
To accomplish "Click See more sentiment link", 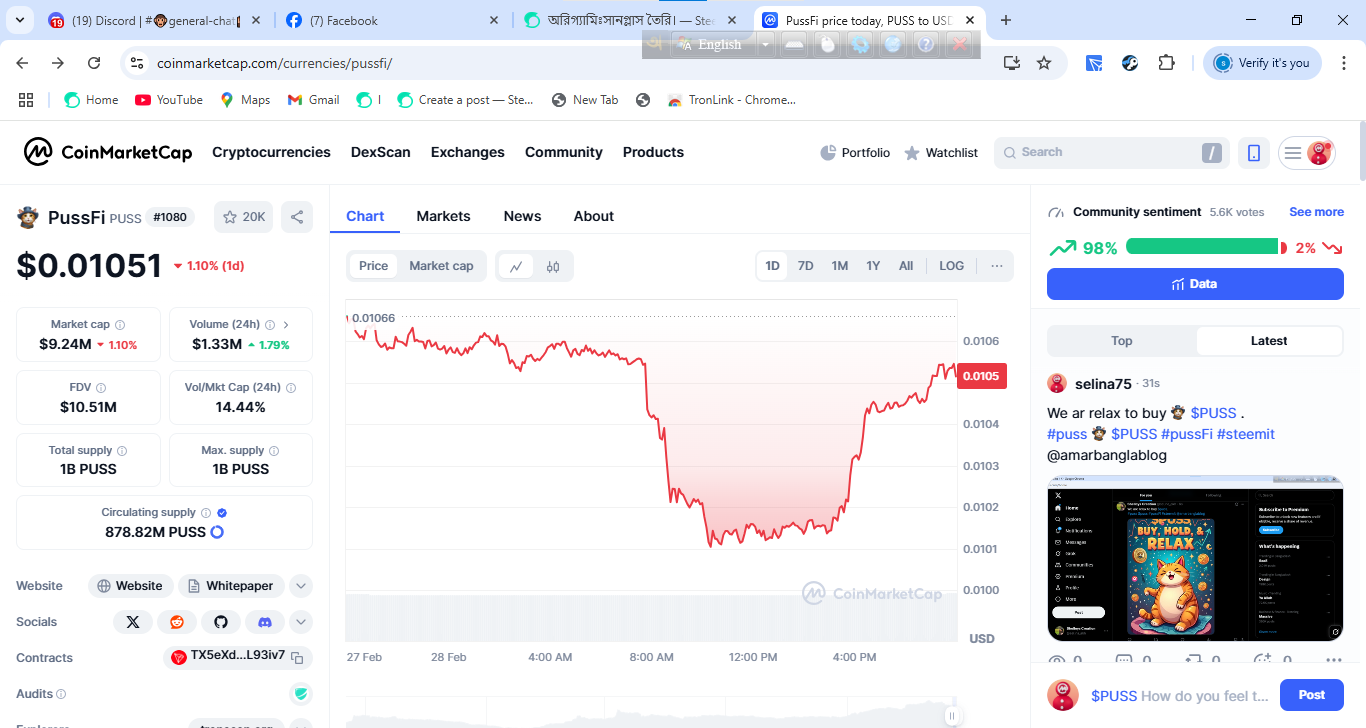I will 1316,212.
